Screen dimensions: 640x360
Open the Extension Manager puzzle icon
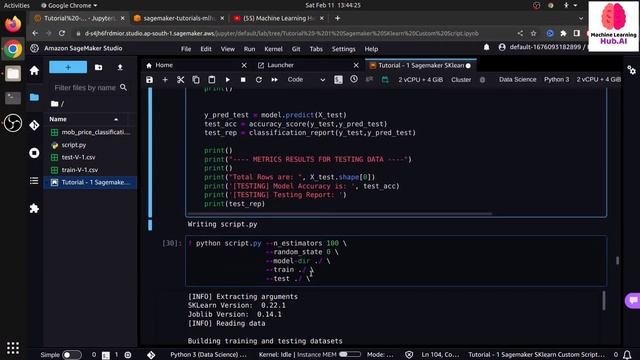point(34,209)
